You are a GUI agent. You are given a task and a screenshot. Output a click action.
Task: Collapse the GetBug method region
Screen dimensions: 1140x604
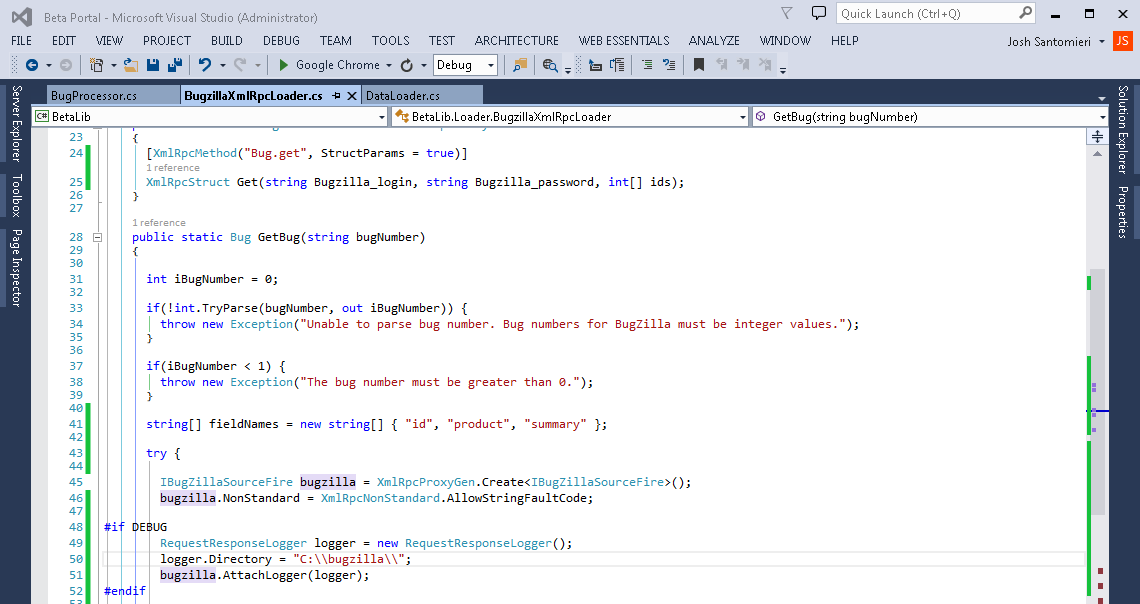click(96, 237)
